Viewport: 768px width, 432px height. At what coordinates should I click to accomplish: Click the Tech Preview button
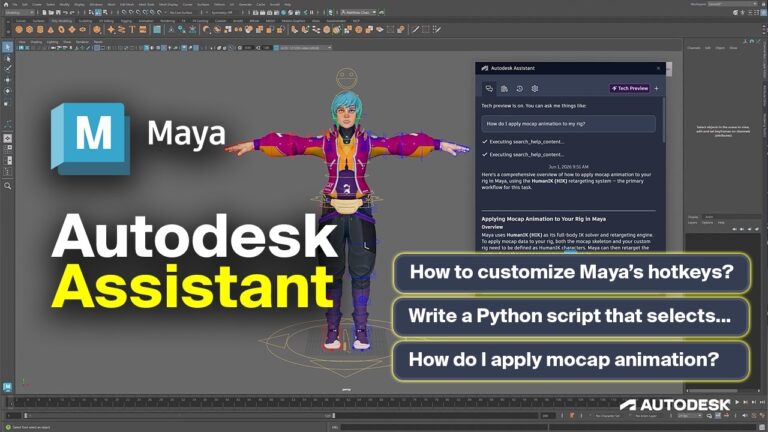pos(630,88)
